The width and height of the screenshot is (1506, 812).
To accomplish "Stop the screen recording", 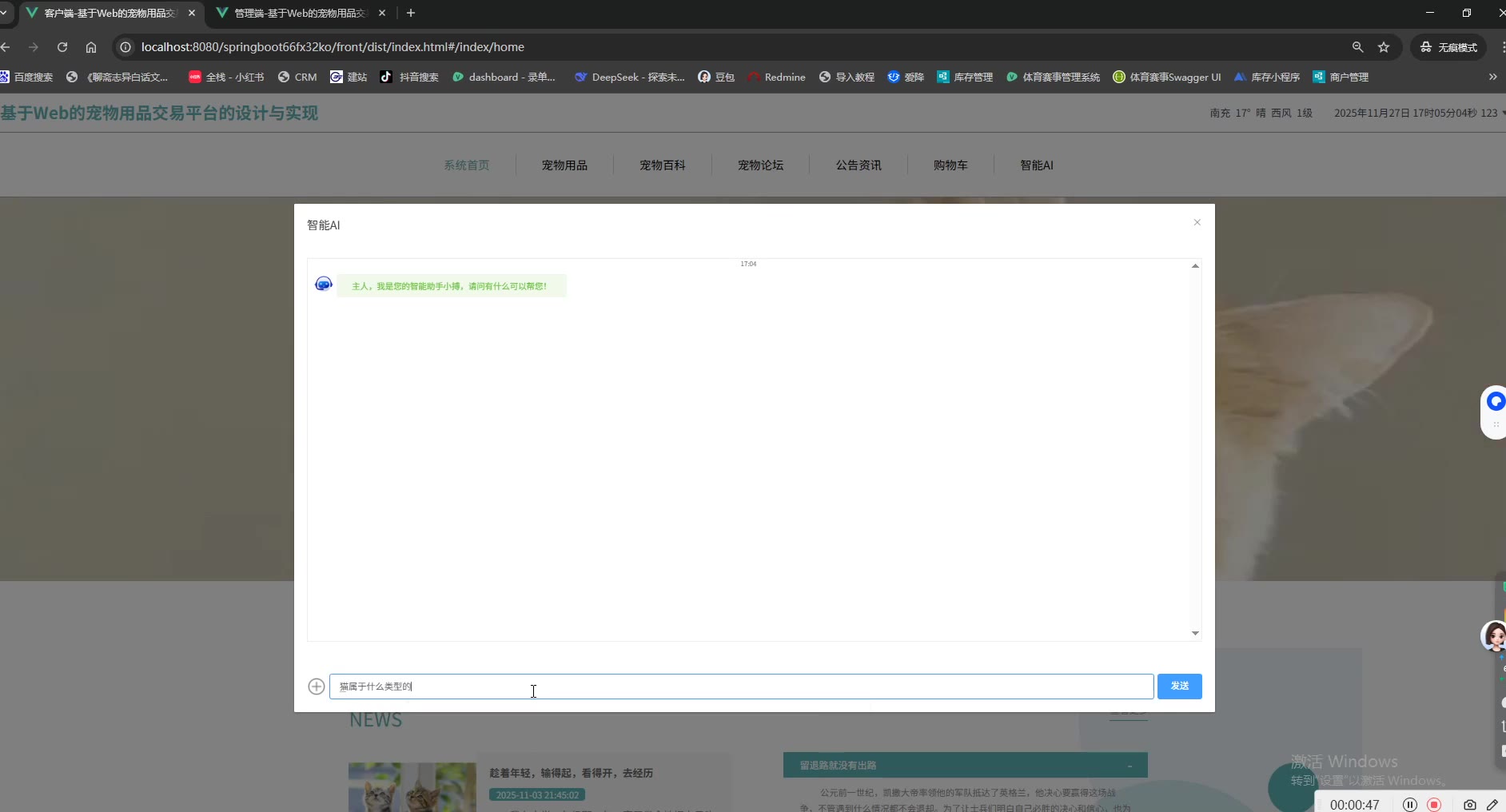I will point(1434,805).
